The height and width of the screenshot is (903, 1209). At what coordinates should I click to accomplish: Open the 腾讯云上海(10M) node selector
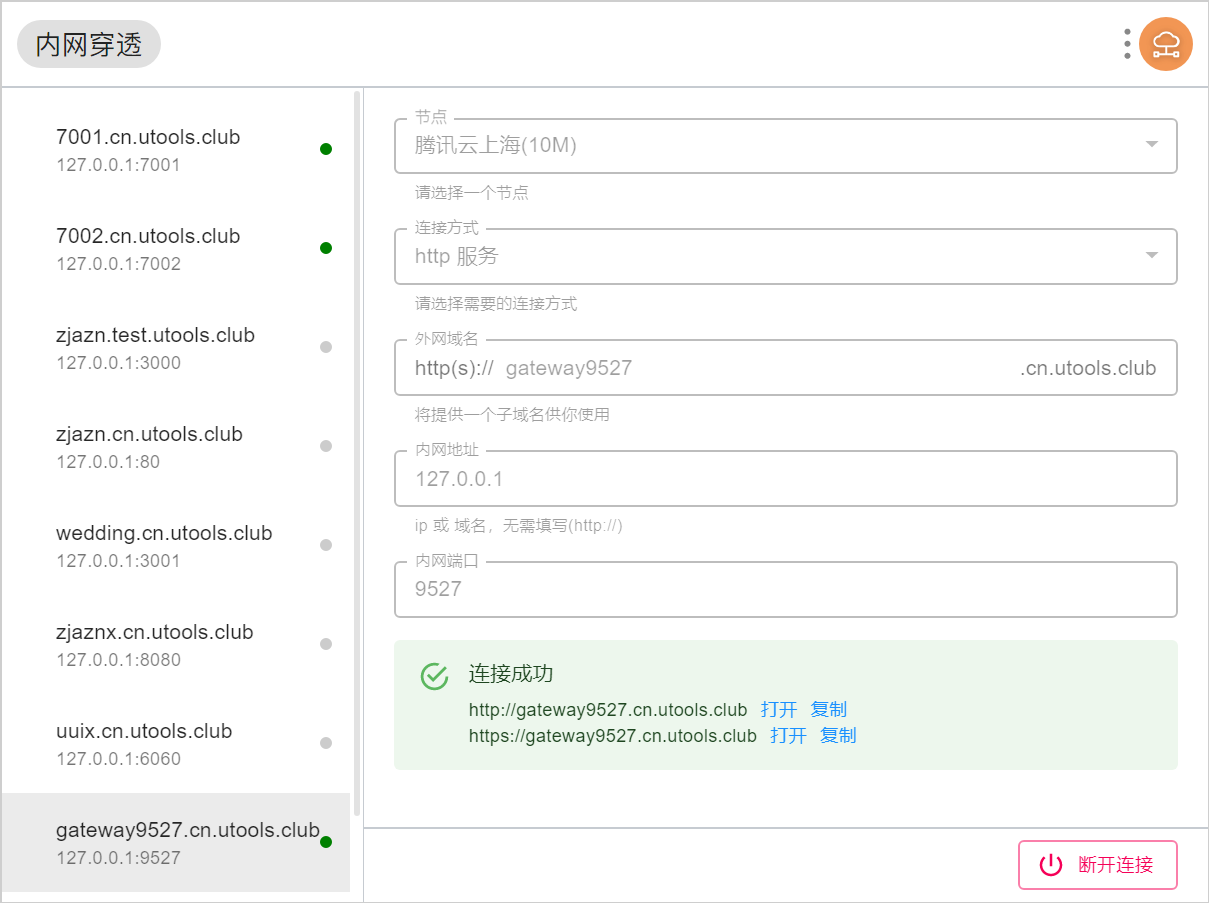click(770, 146)
